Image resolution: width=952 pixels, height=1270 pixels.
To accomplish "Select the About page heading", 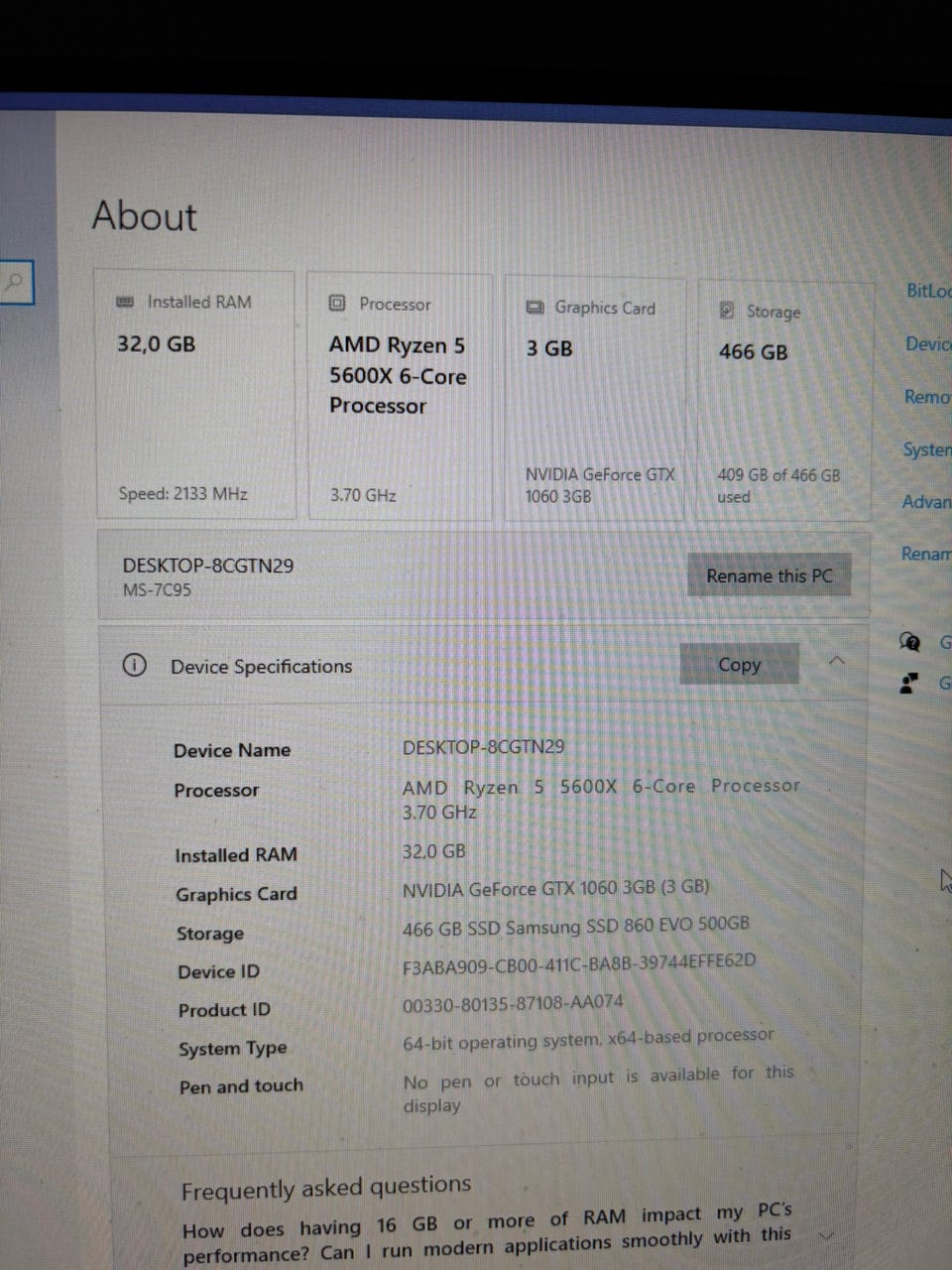I will 145,215.
